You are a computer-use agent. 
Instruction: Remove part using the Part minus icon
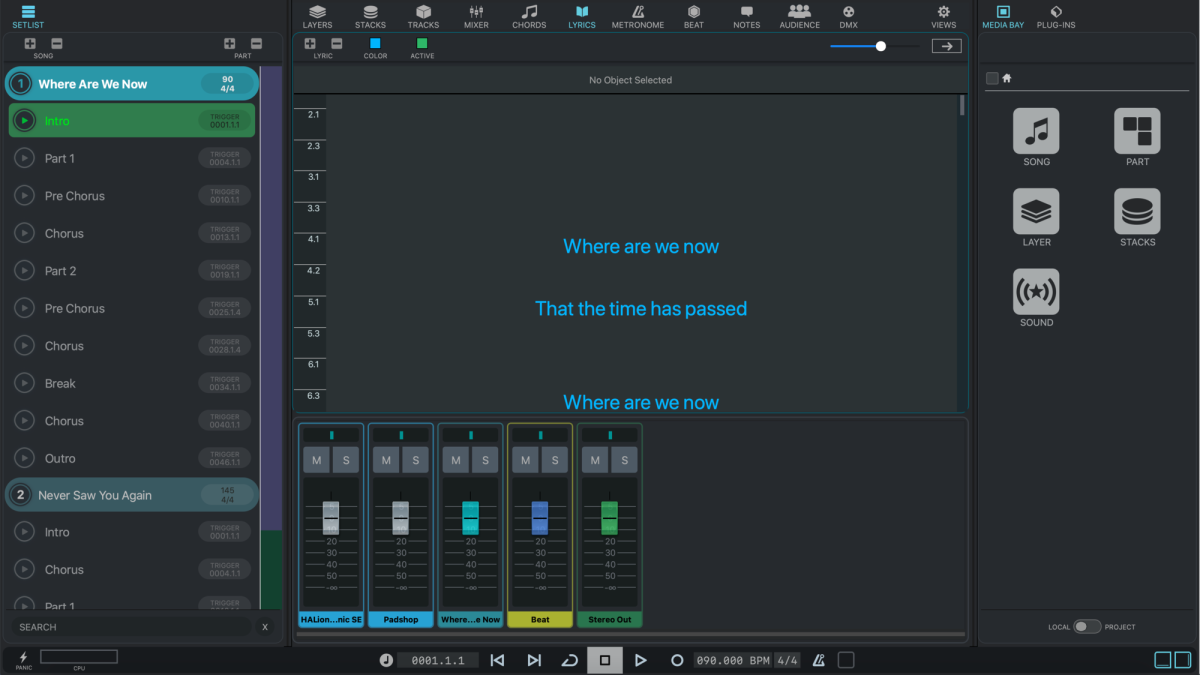pyautogui.click(x=257, y=44)
